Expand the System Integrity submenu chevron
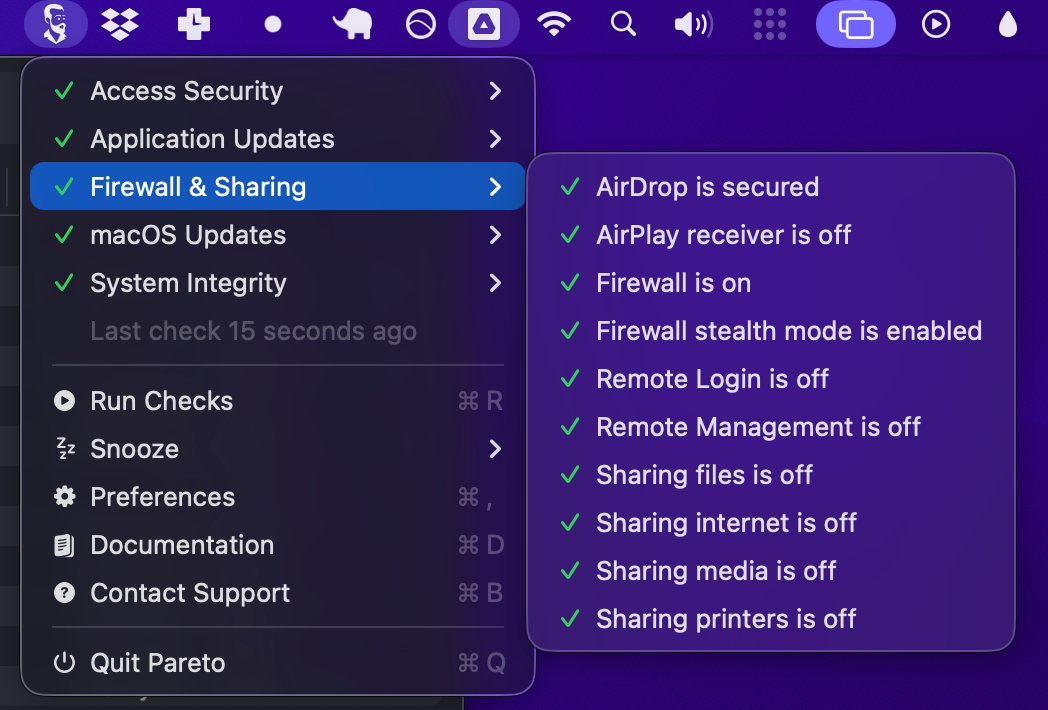The width and height of the screenshot is (1048, 710). tap(495, 283)
